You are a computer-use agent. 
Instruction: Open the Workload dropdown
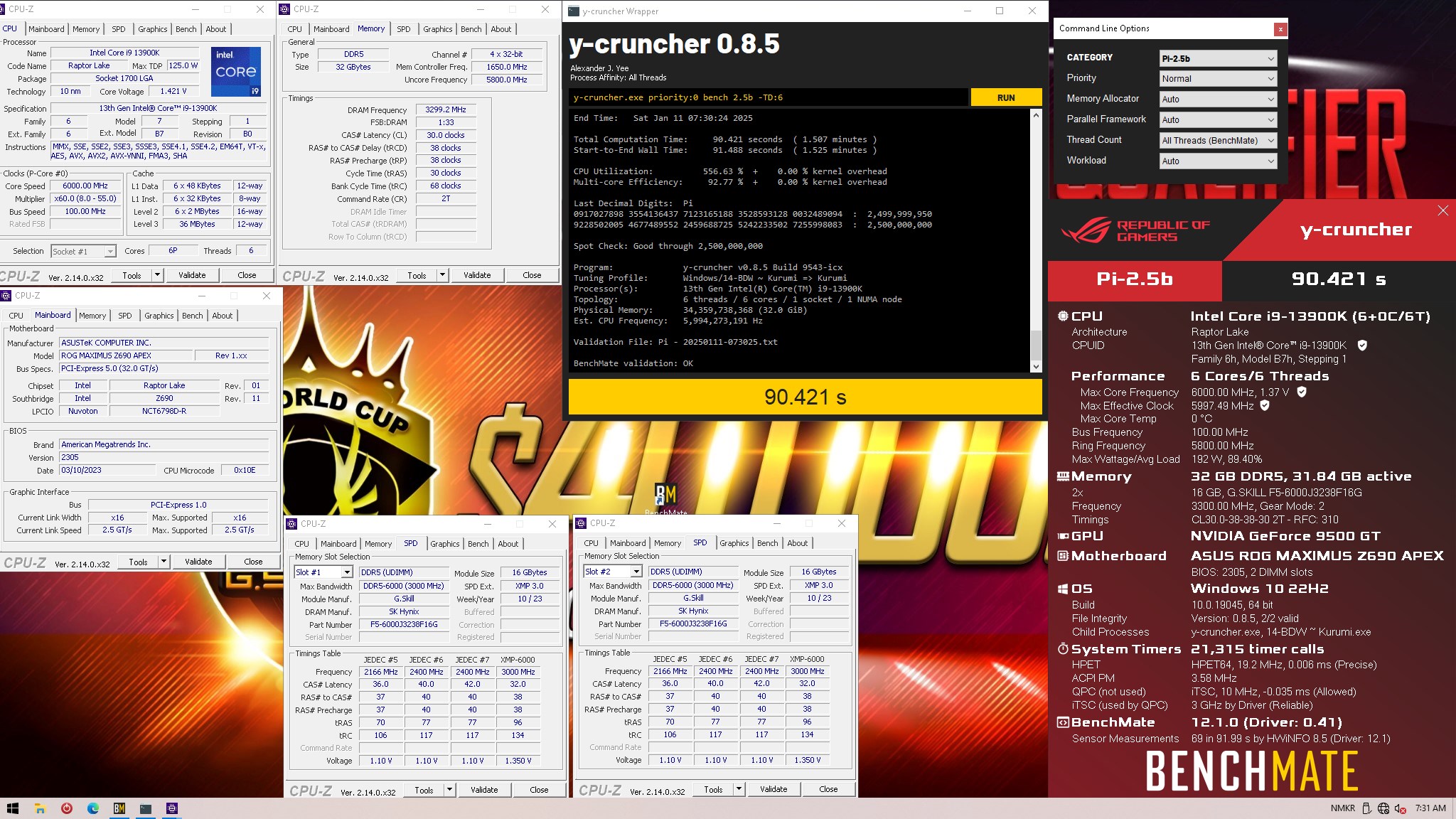(1218, 161)
